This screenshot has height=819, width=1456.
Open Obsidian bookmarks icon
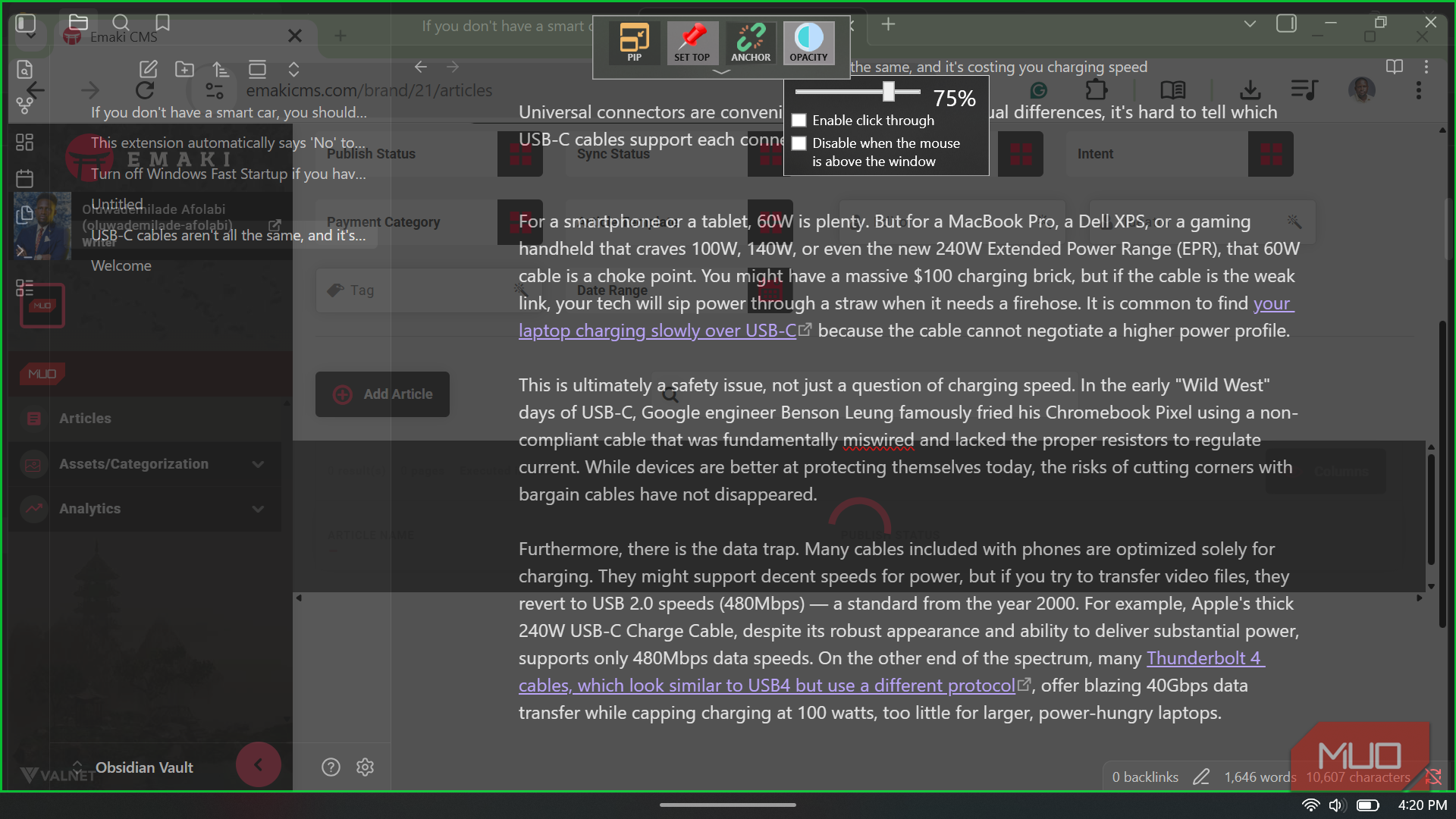(162, 23)
